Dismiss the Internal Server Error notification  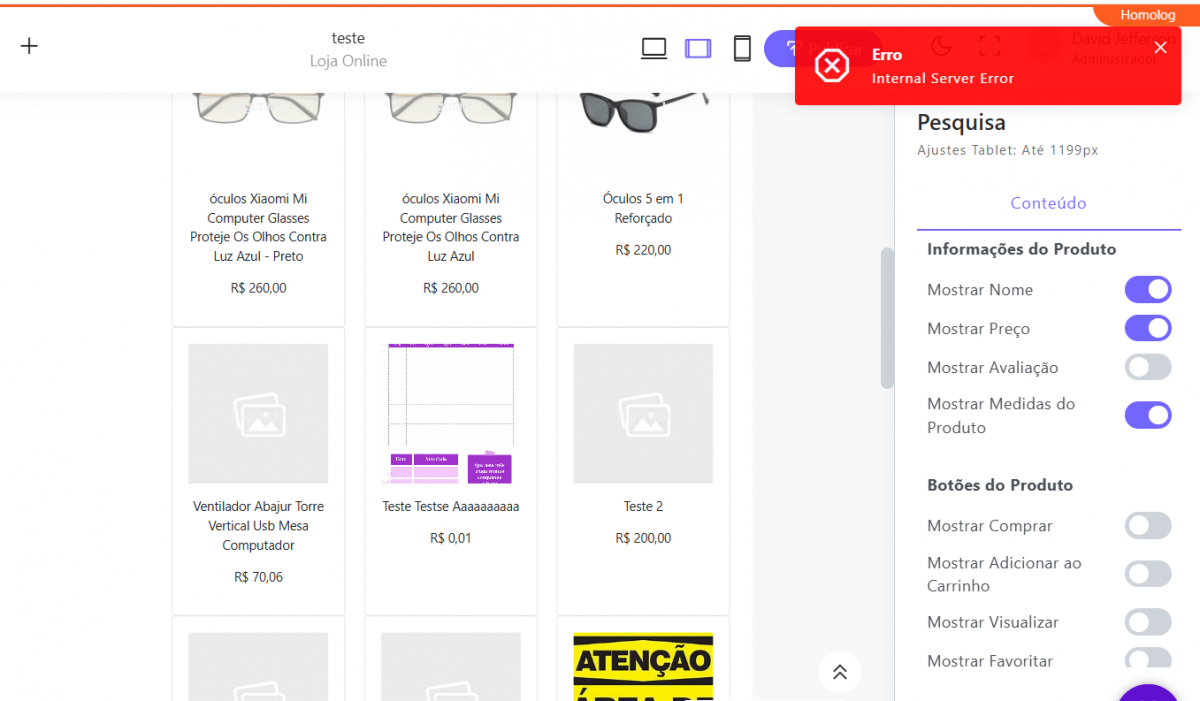click(1160, 48)
